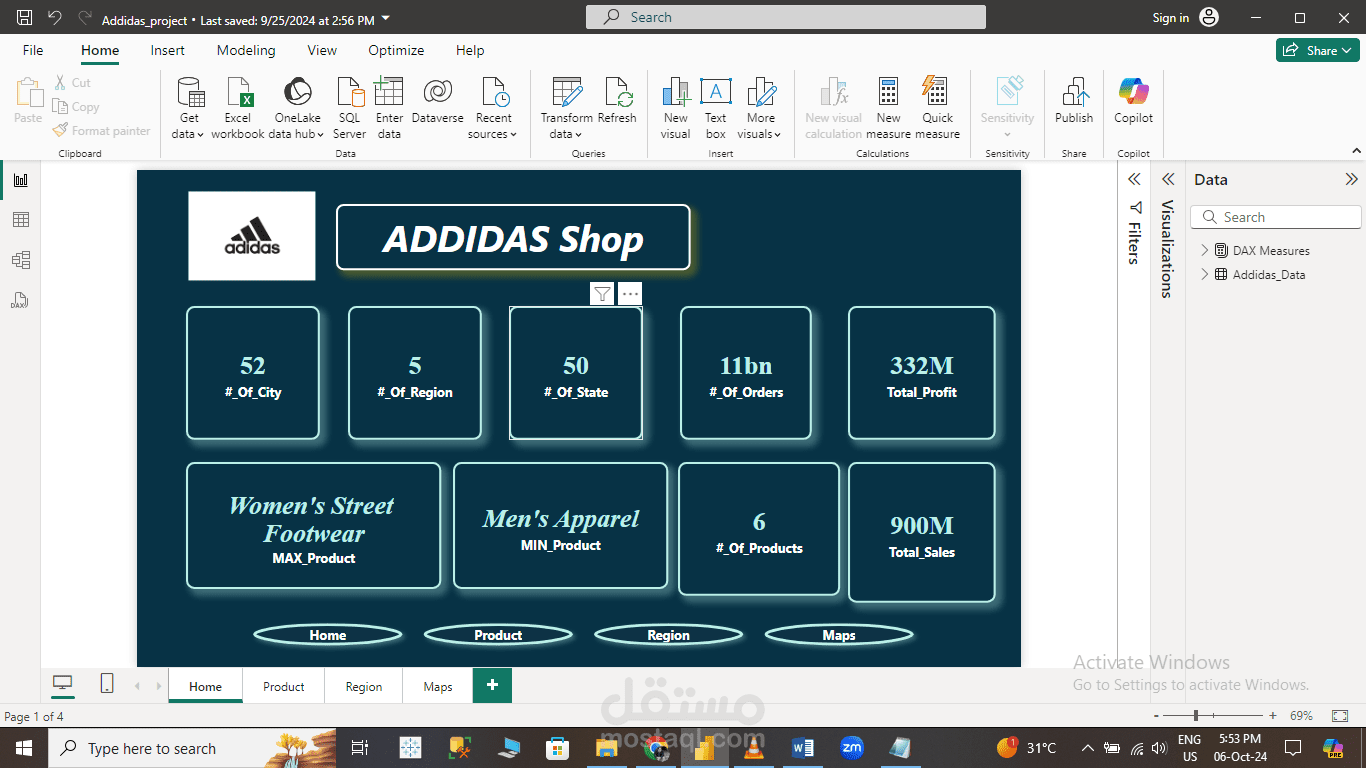This screenshot has height=768, width=1366.
Task: Click the Home oval button on the dashboard
Action: (328, 634)
